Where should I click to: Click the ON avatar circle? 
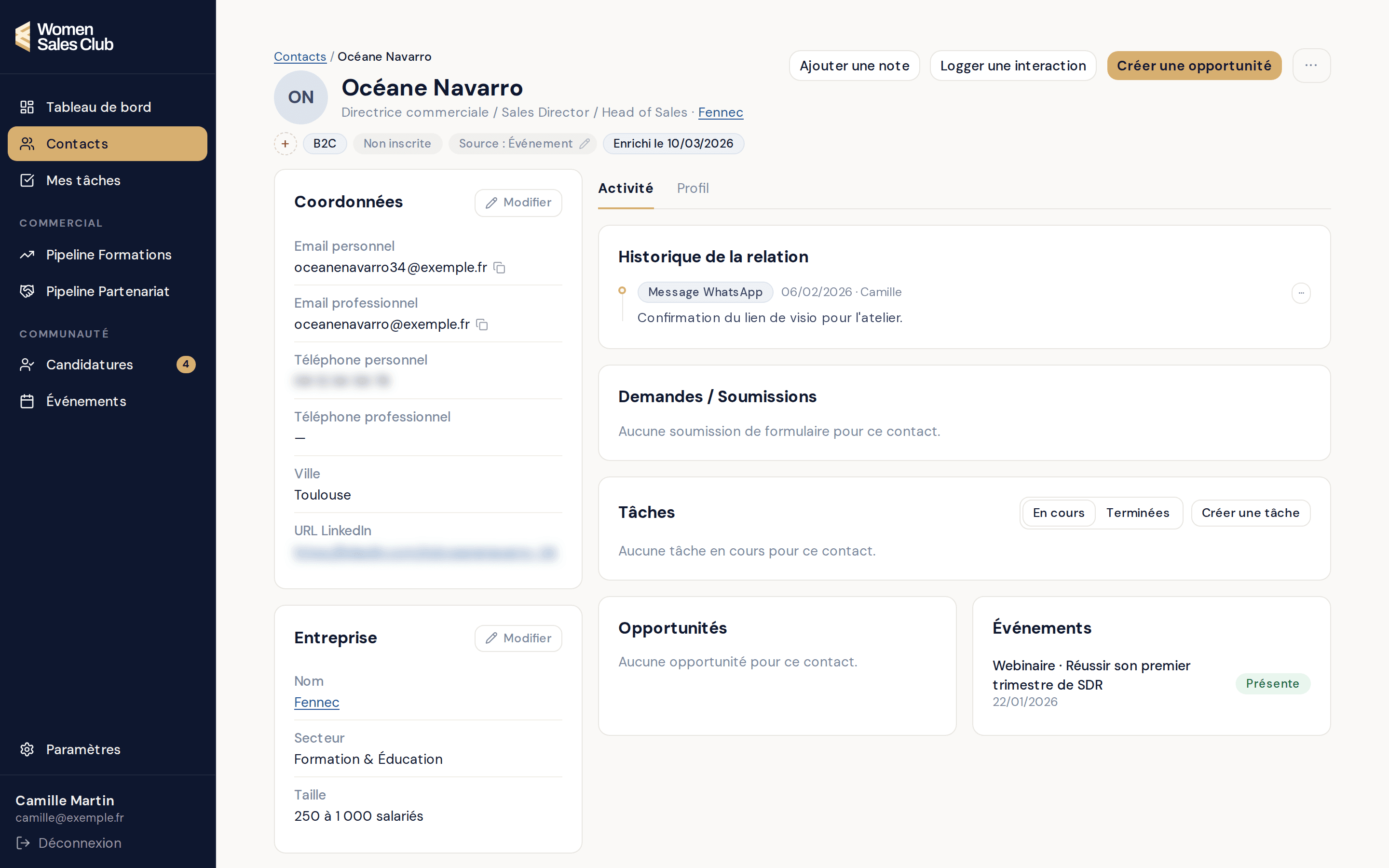(301, 97)
